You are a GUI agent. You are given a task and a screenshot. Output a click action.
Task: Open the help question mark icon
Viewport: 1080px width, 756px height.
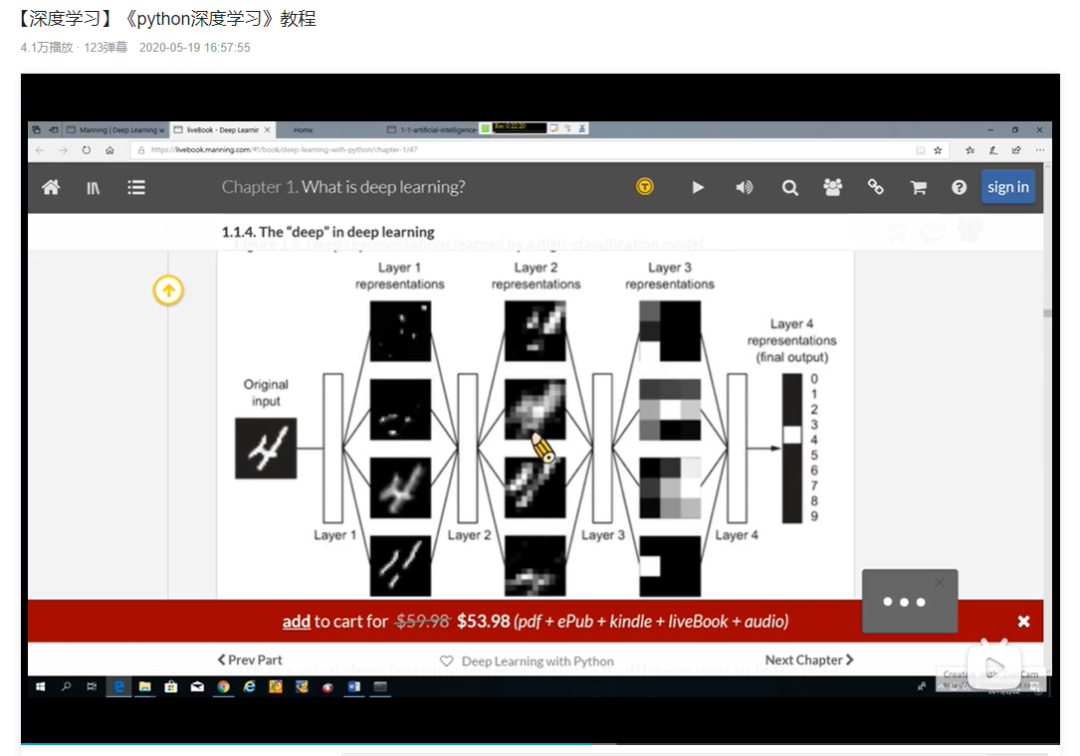coord(959,187)
